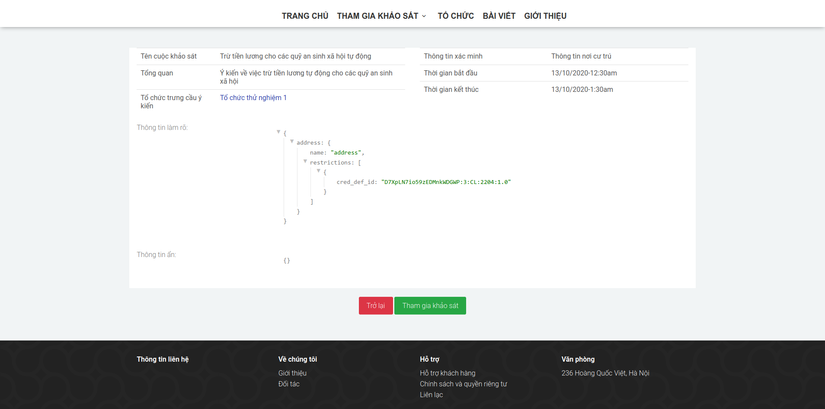The height and width of the screenshot is (409, 825).
Task: Follow the Tổ chức thử nghiệm 1 link
Action: (x=253, y=98)
